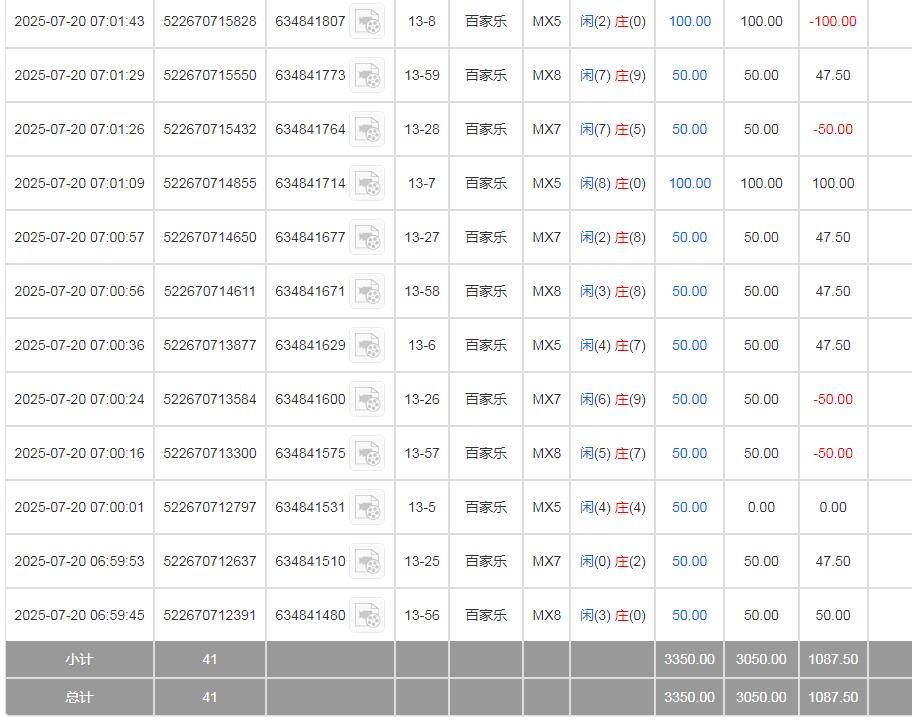Click blue 100.00 bet amount at 07:01:09

click(689, 183)
